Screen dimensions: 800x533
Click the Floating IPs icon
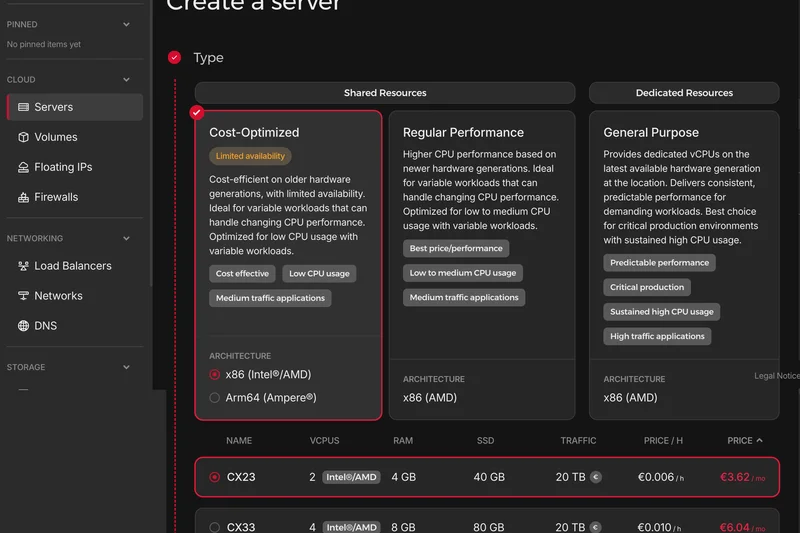24,167
